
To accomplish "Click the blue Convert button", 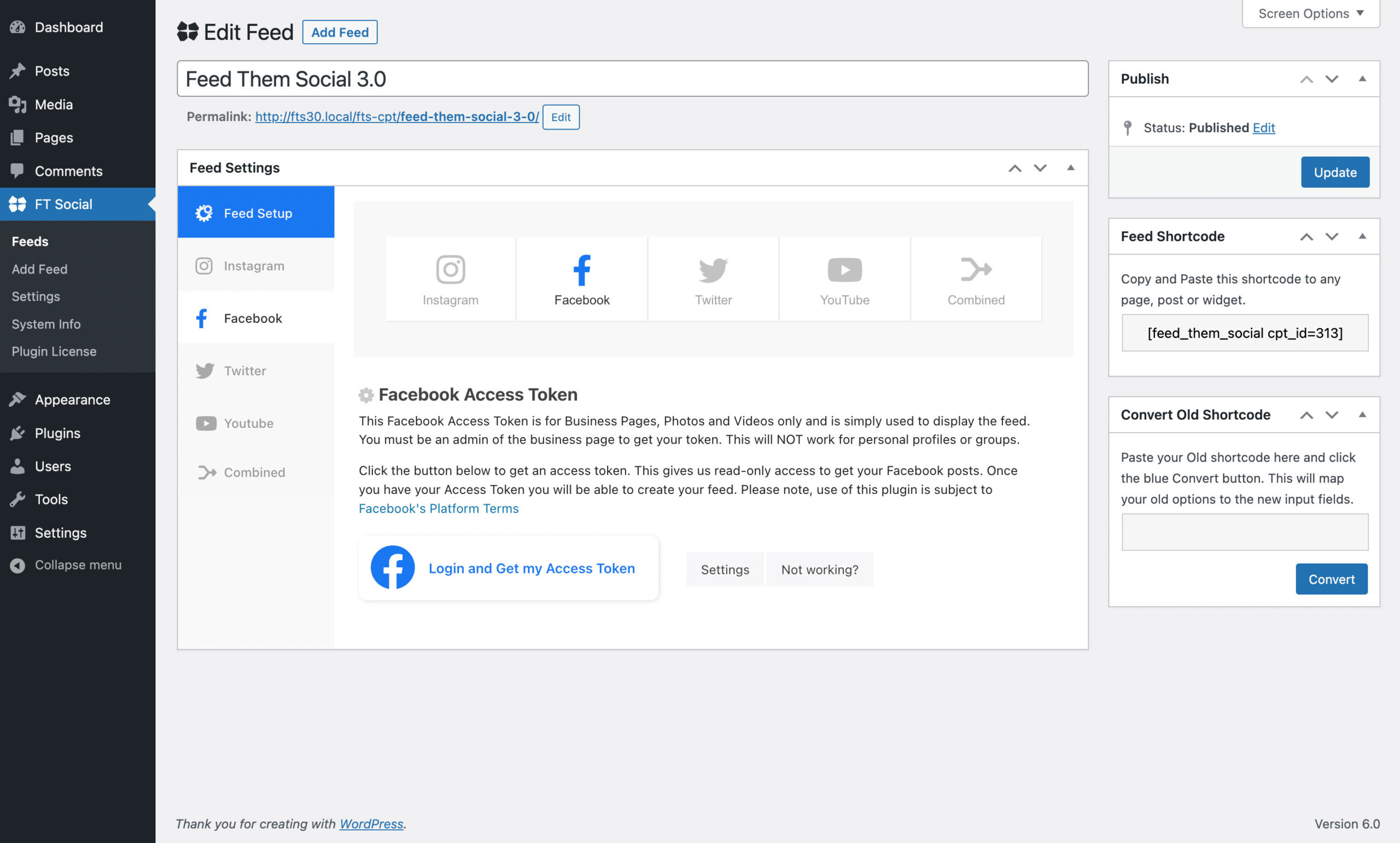I will pyautogui.click(x=1331, y=579).
